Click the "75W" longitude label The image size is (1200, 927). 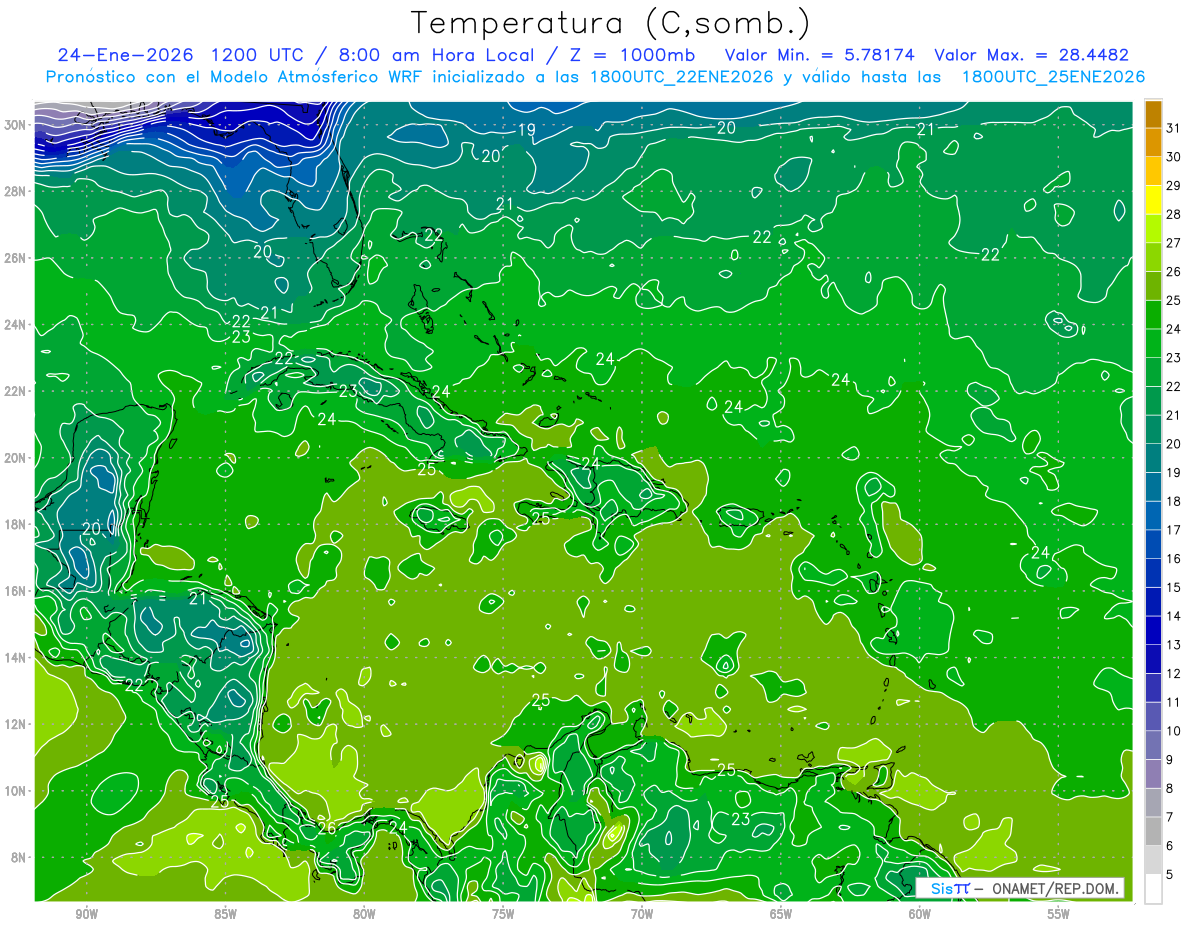[x=503, y=914]
